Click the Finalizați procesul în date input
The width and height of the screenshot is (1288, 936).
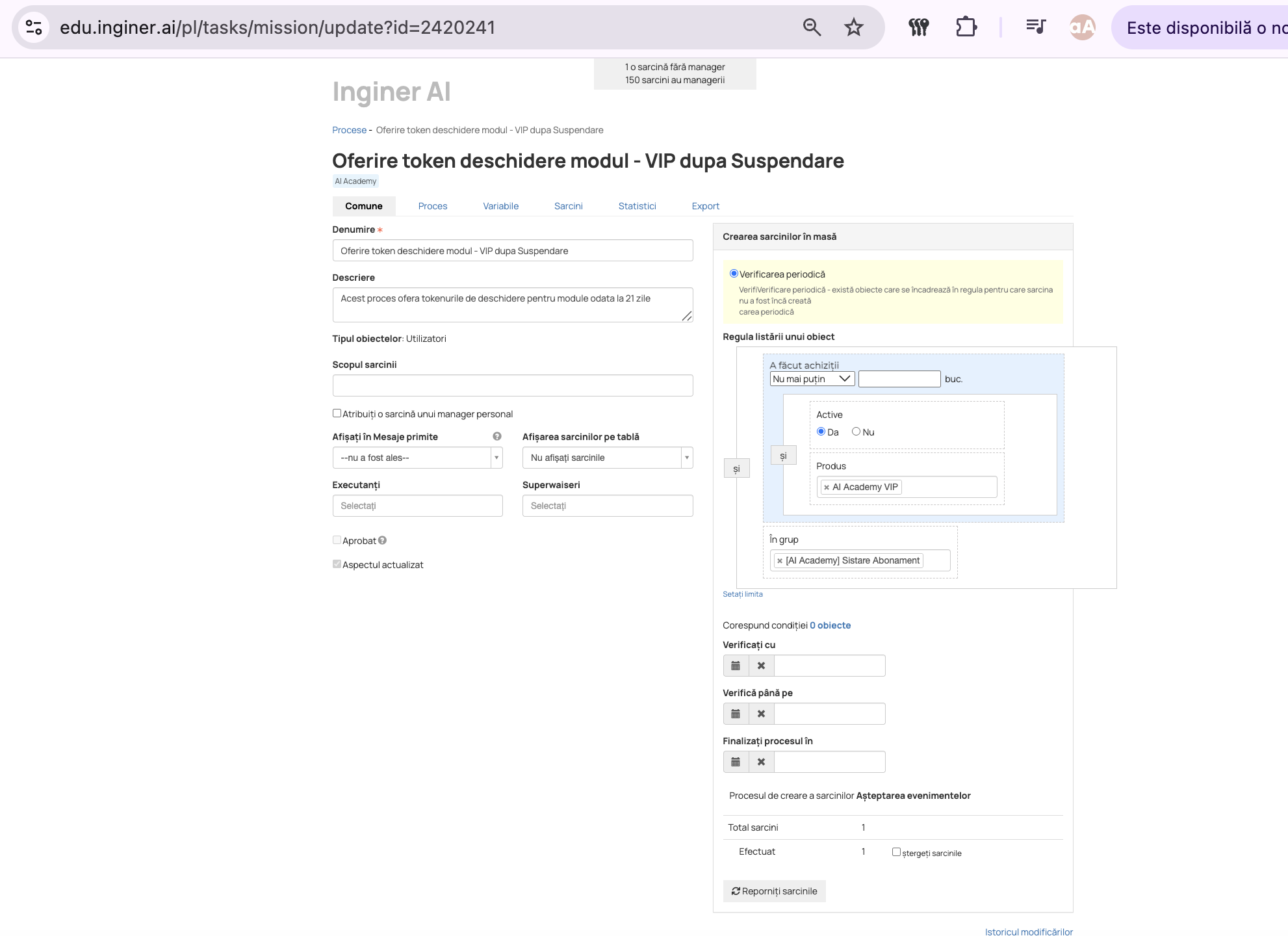[829, 762]
